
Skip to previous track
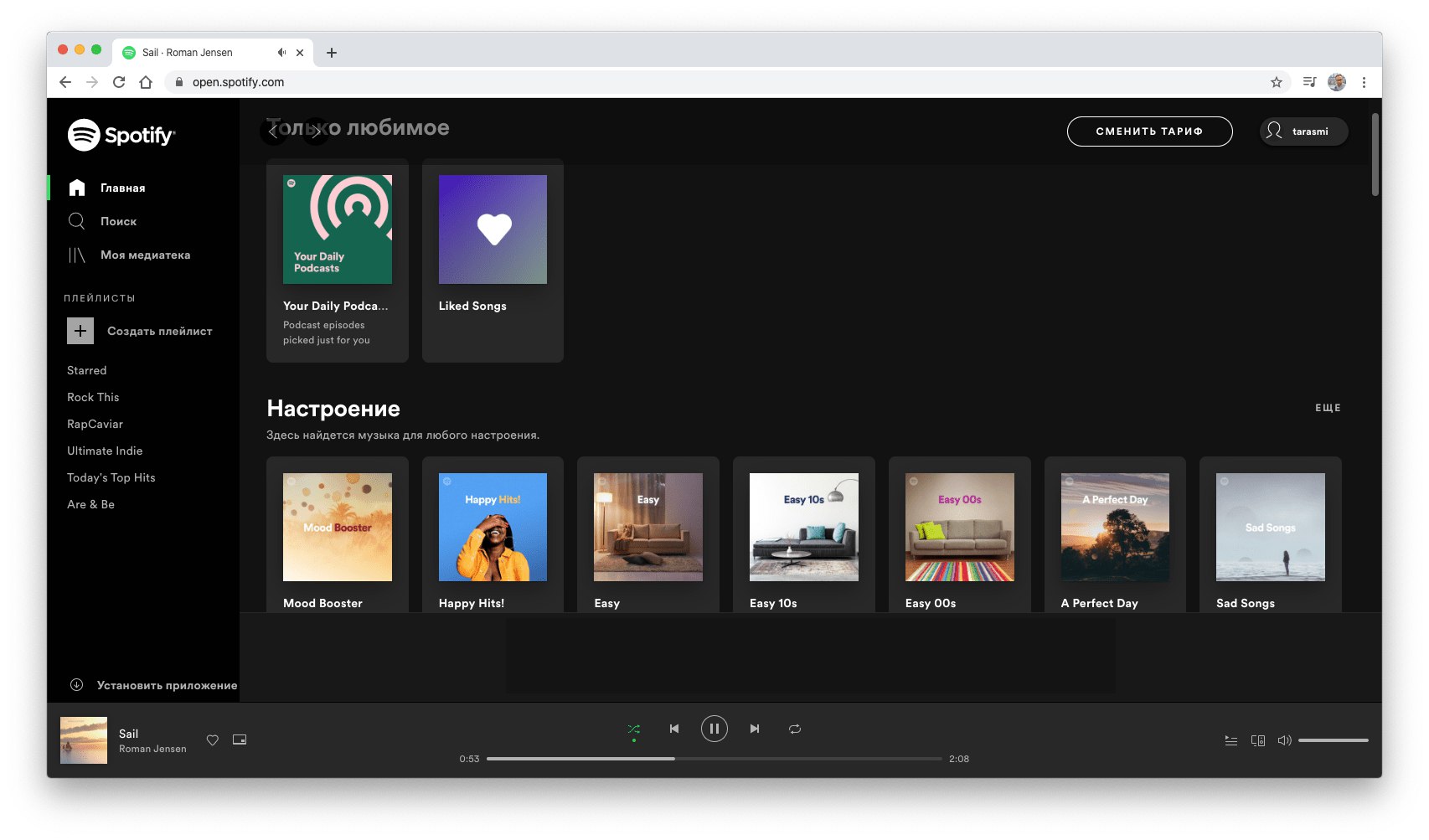coord(674,729)
